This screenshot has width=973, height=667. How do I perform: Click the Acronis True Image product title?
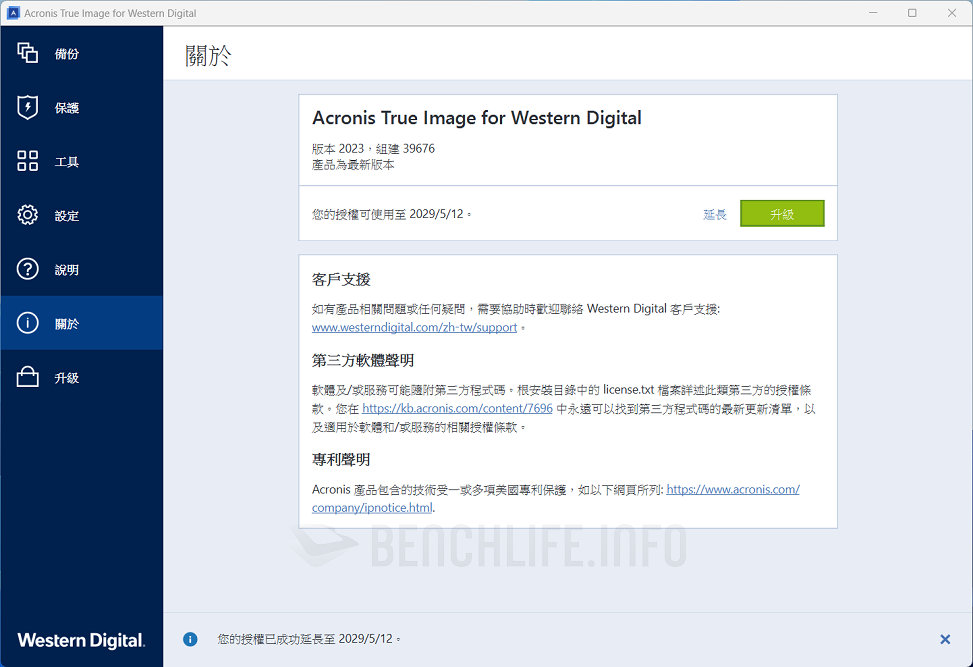pyautogui.click(x=477, y=118)
